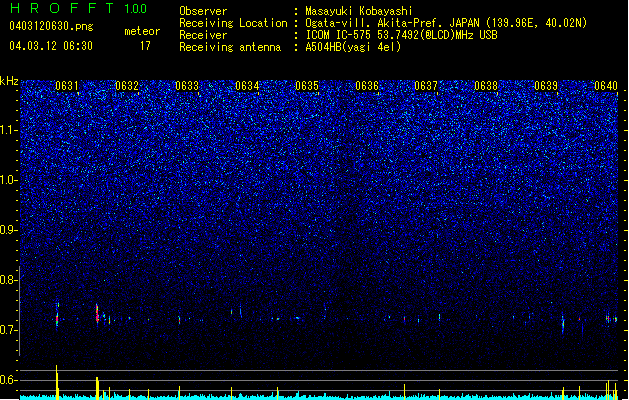Select receiver ICOM IC-575 53.7492 MHz text

[x=401, y=35]
